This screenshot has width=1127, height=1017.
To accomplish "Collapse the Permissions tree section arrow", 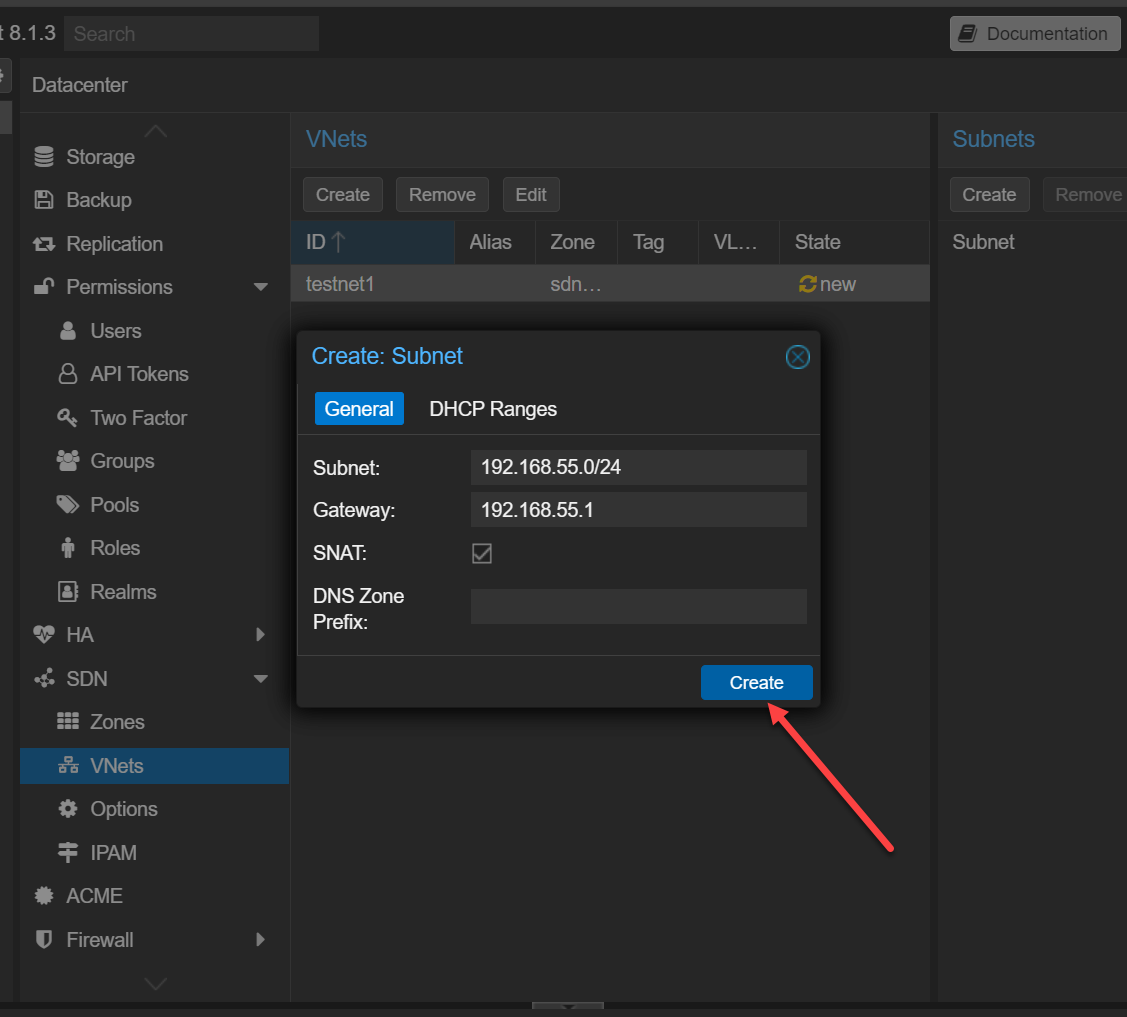I will pos(261,288).
